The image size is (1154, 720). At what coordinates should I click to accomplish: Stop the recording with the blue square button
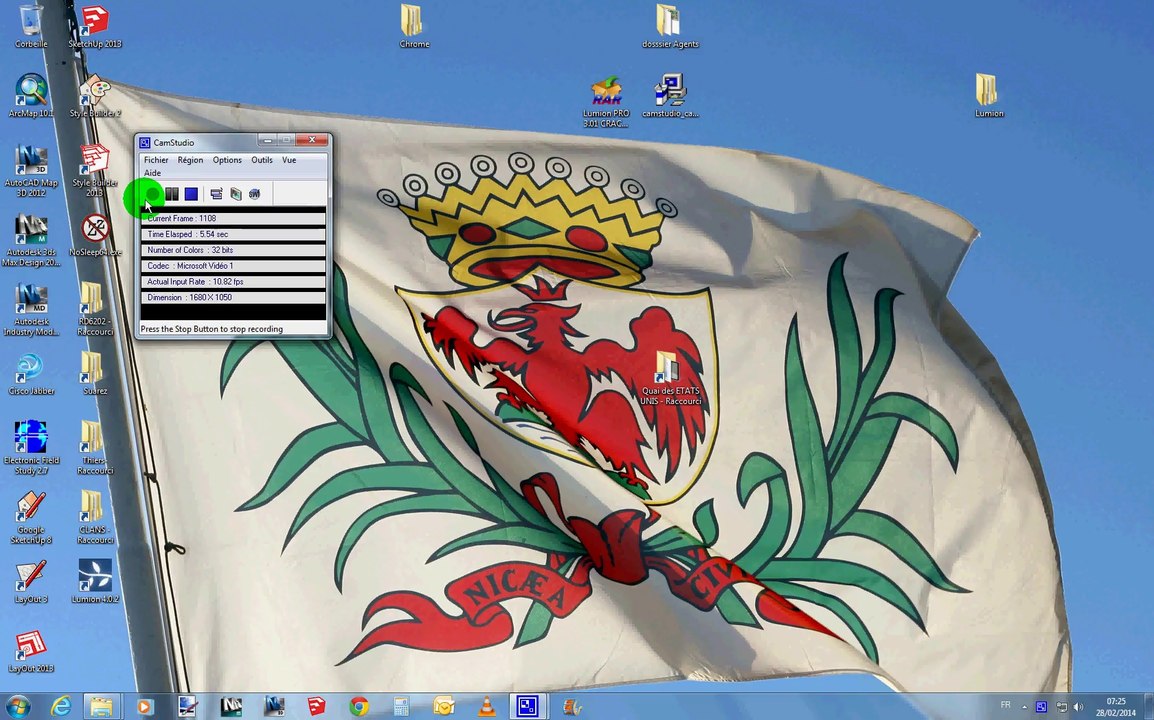(x=191, y=194)
